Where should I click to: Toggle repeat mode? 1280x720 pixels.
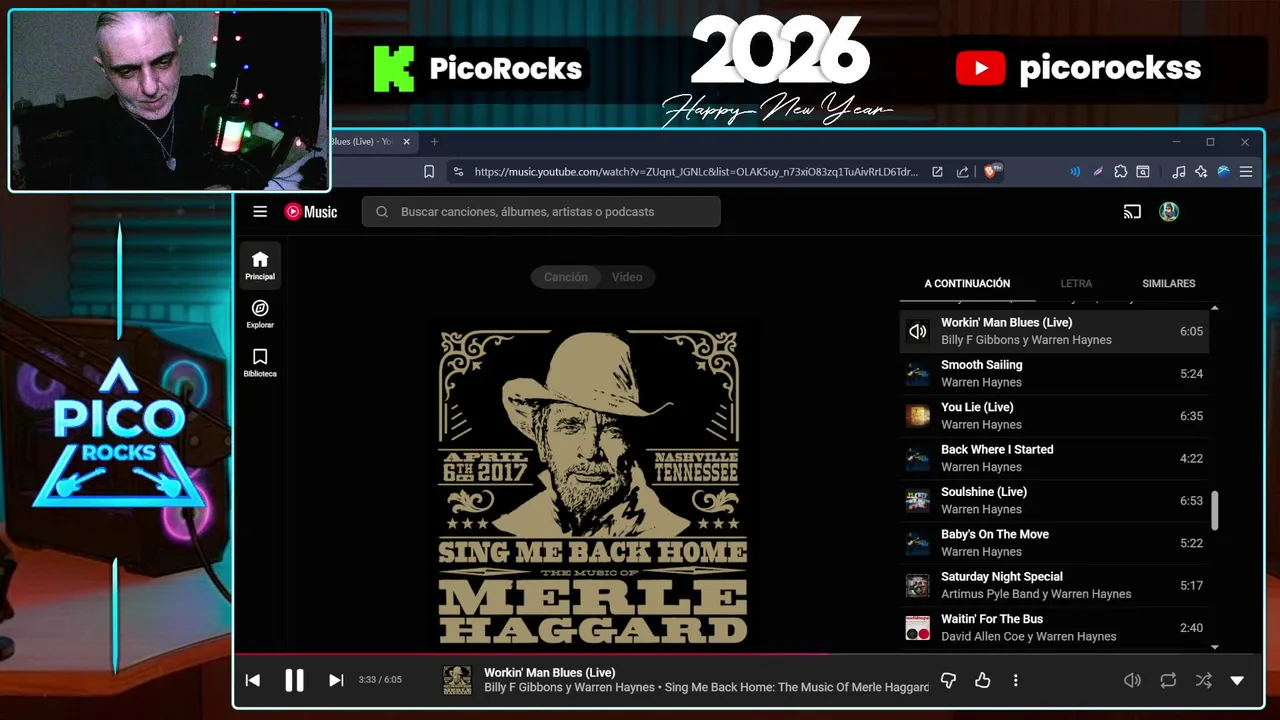pyautogui.click(x=1168, y=680)
